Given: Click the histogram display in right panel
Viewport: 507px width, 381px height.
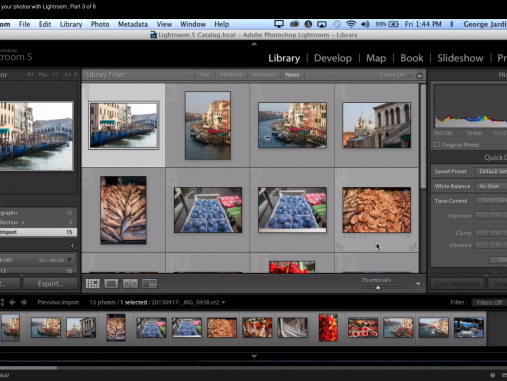Looking at the screenshot, I should pyautogui.click(x=470, y=107).
